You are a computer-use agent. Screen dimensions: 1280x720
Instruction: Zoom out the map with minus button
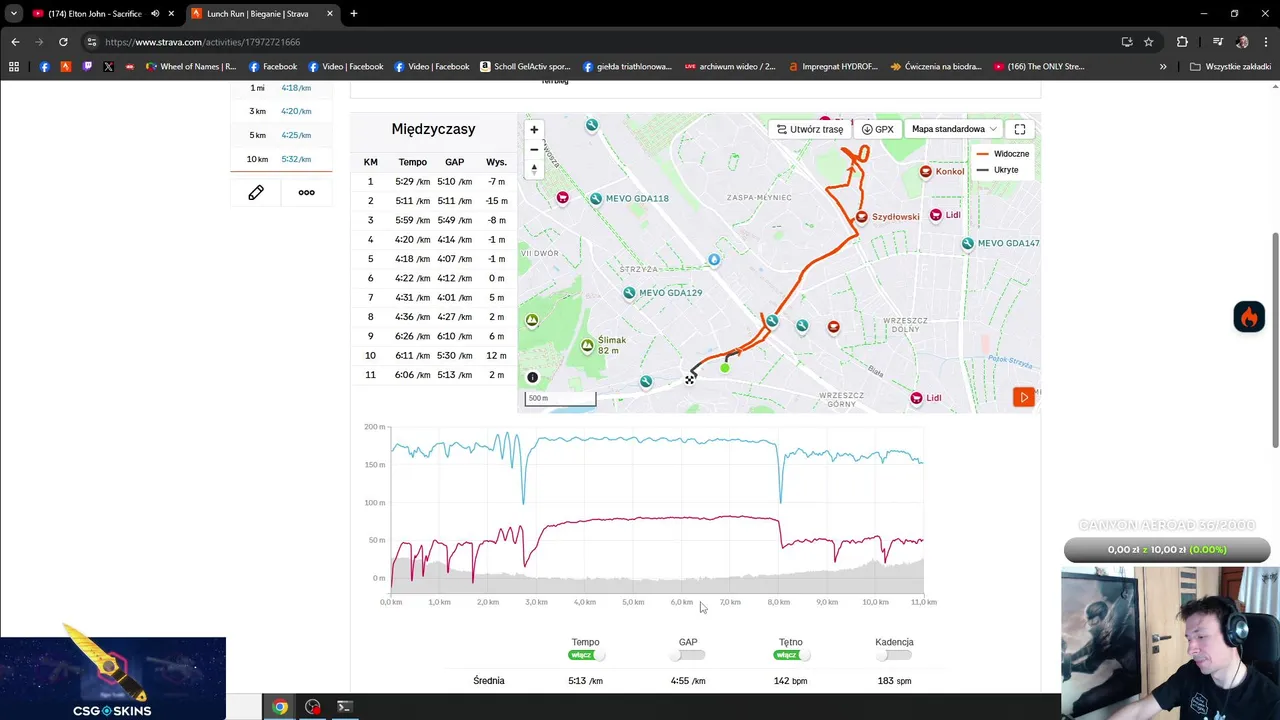tap(534, 149)
